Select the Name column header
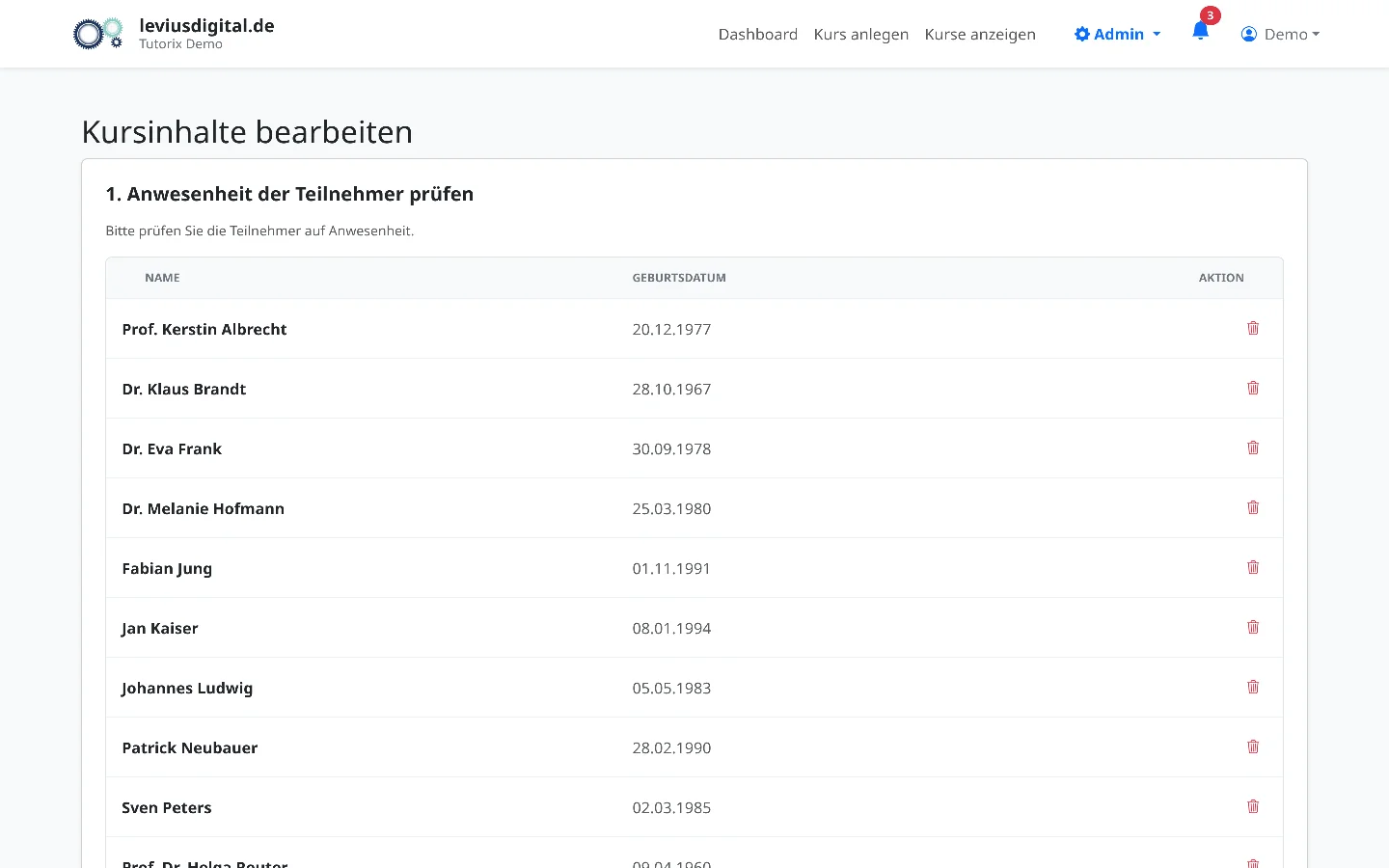This screenshot has width=1389, height=868. pyautogui.click(x=162, y=278)
